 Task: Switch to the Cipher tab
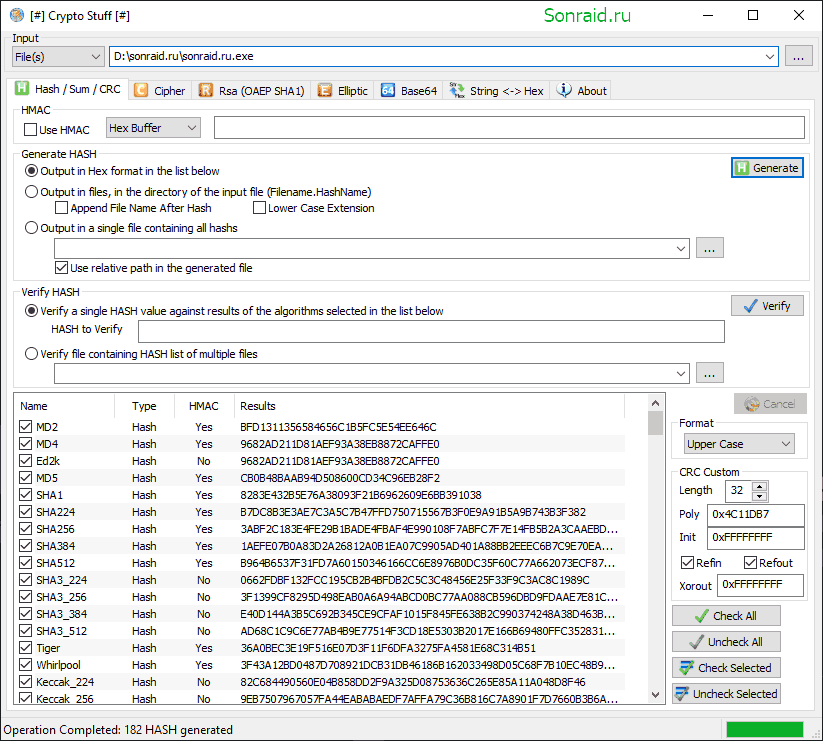click(160, 91)
